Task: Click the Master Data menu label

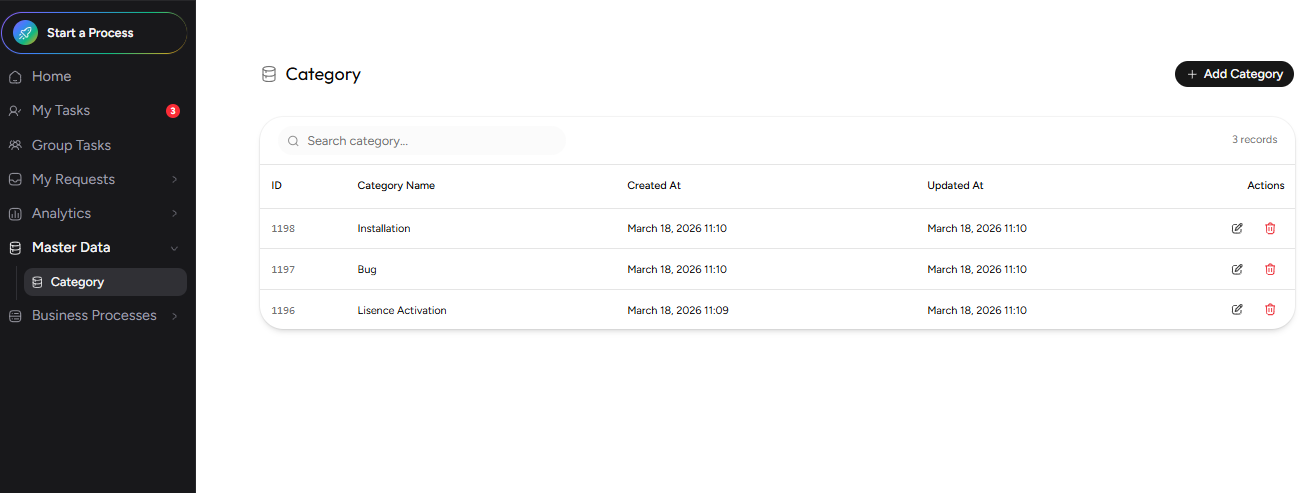Action: point(71,248)
